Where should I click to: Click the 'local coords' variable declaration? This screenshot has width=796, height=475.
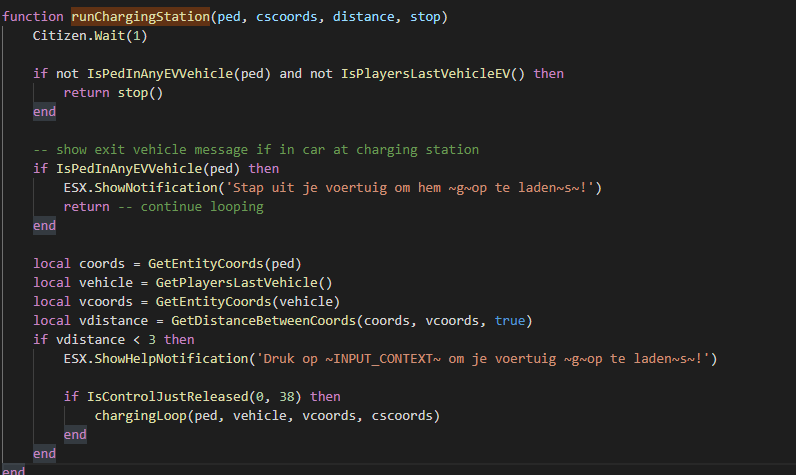pyautogui.click(x=78, y=264)
